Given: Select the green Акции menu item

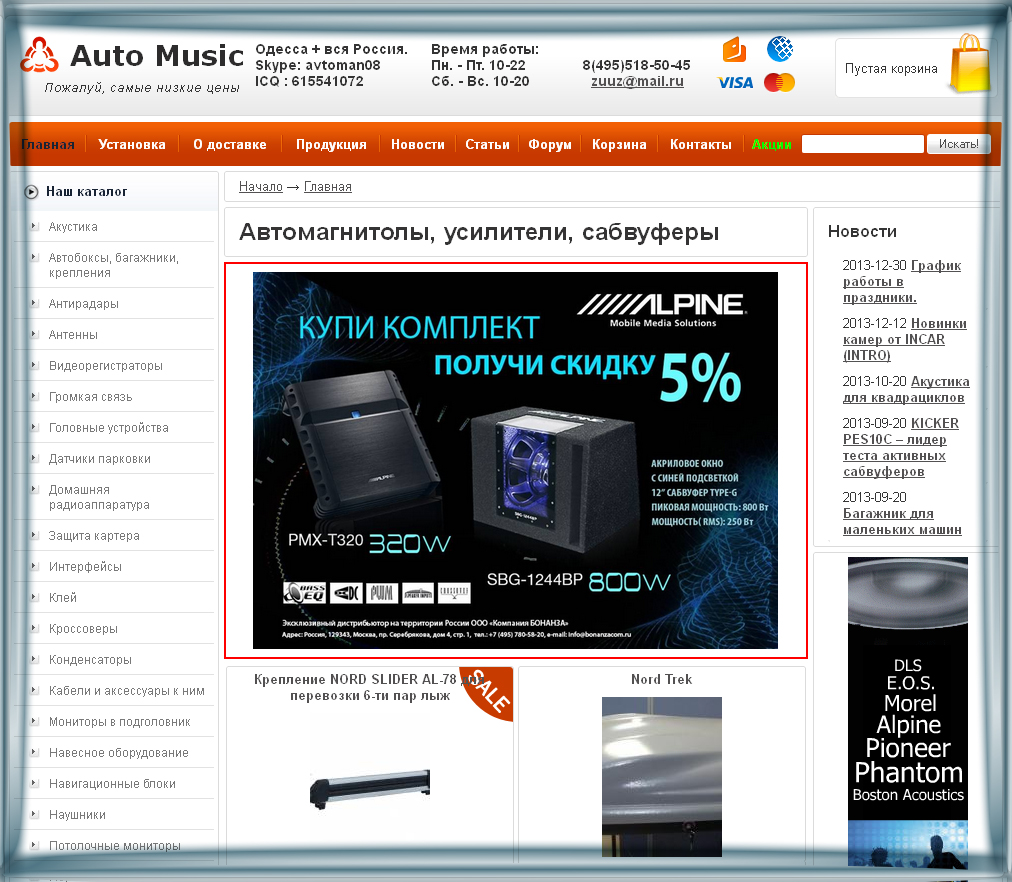Looking at the screenshot, I should point(771,145).
